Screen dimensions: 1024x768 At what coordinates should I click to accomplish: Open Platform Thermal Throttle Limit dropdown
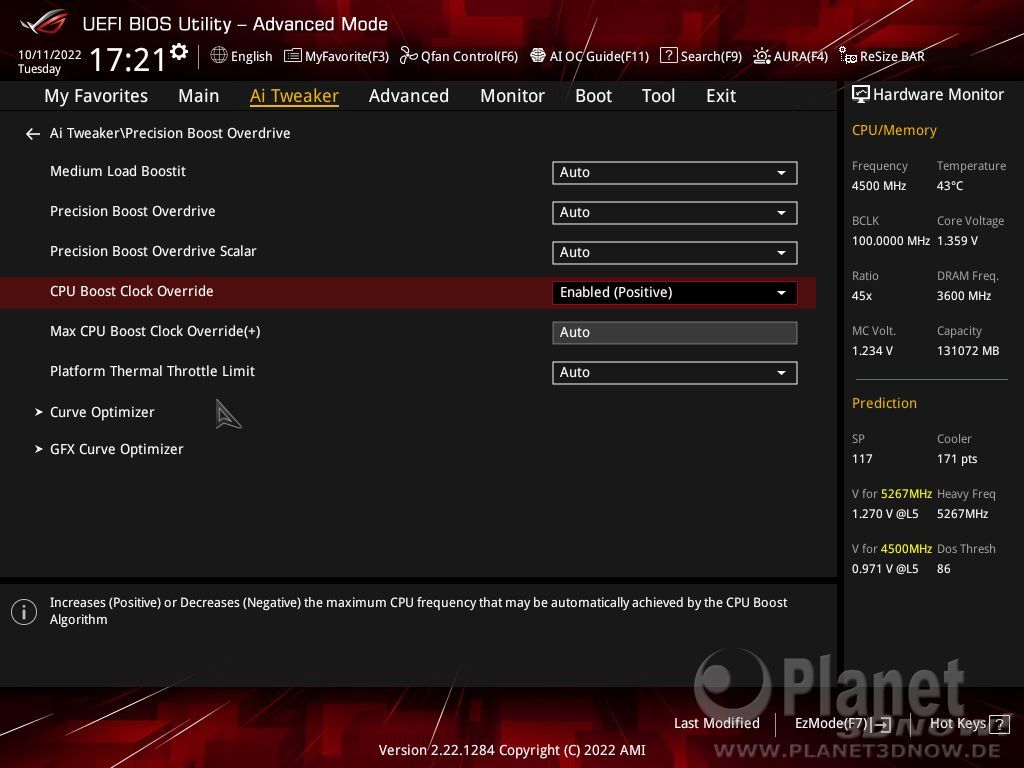coord(675,372)
